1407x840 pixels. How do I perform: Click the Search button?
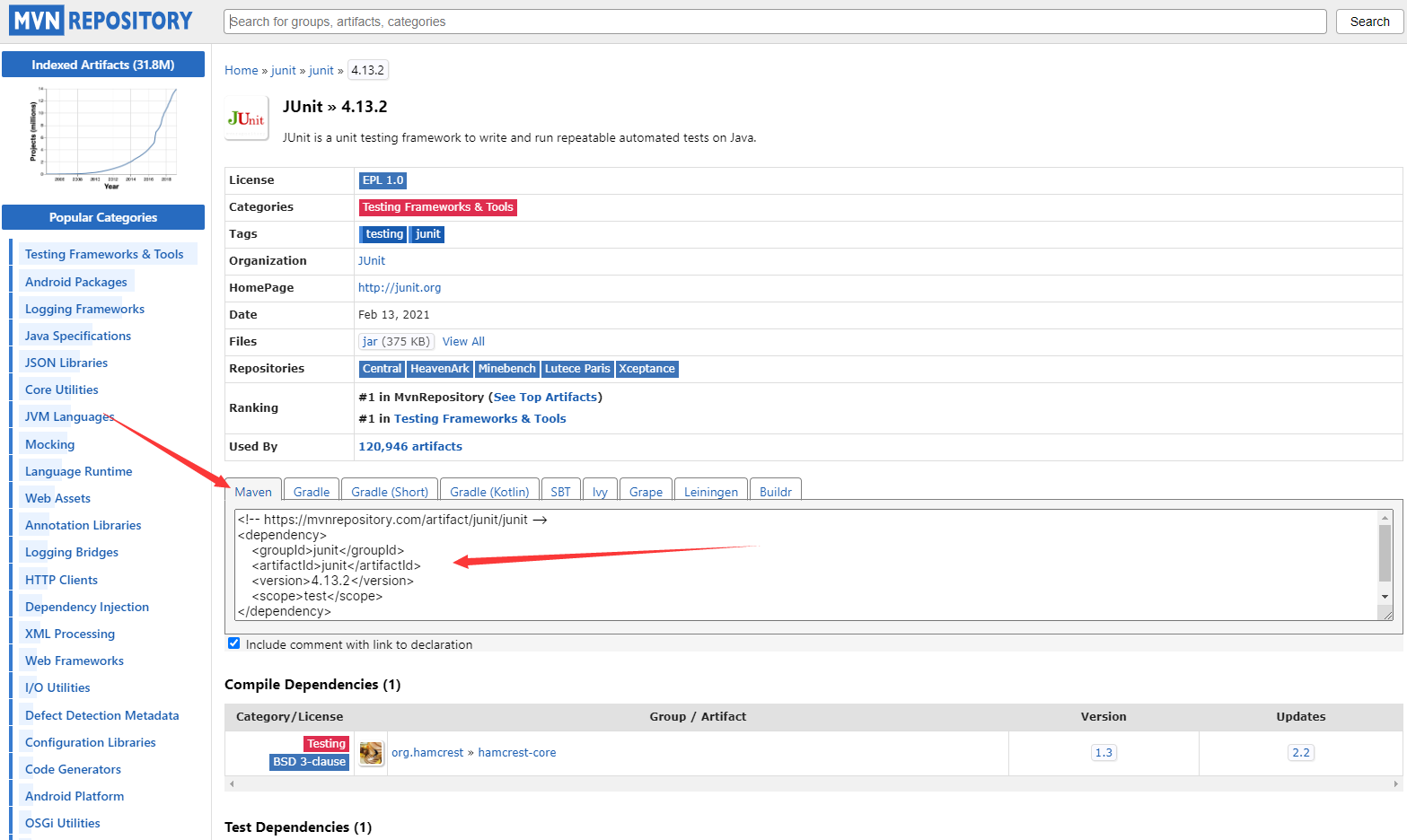1369,22
